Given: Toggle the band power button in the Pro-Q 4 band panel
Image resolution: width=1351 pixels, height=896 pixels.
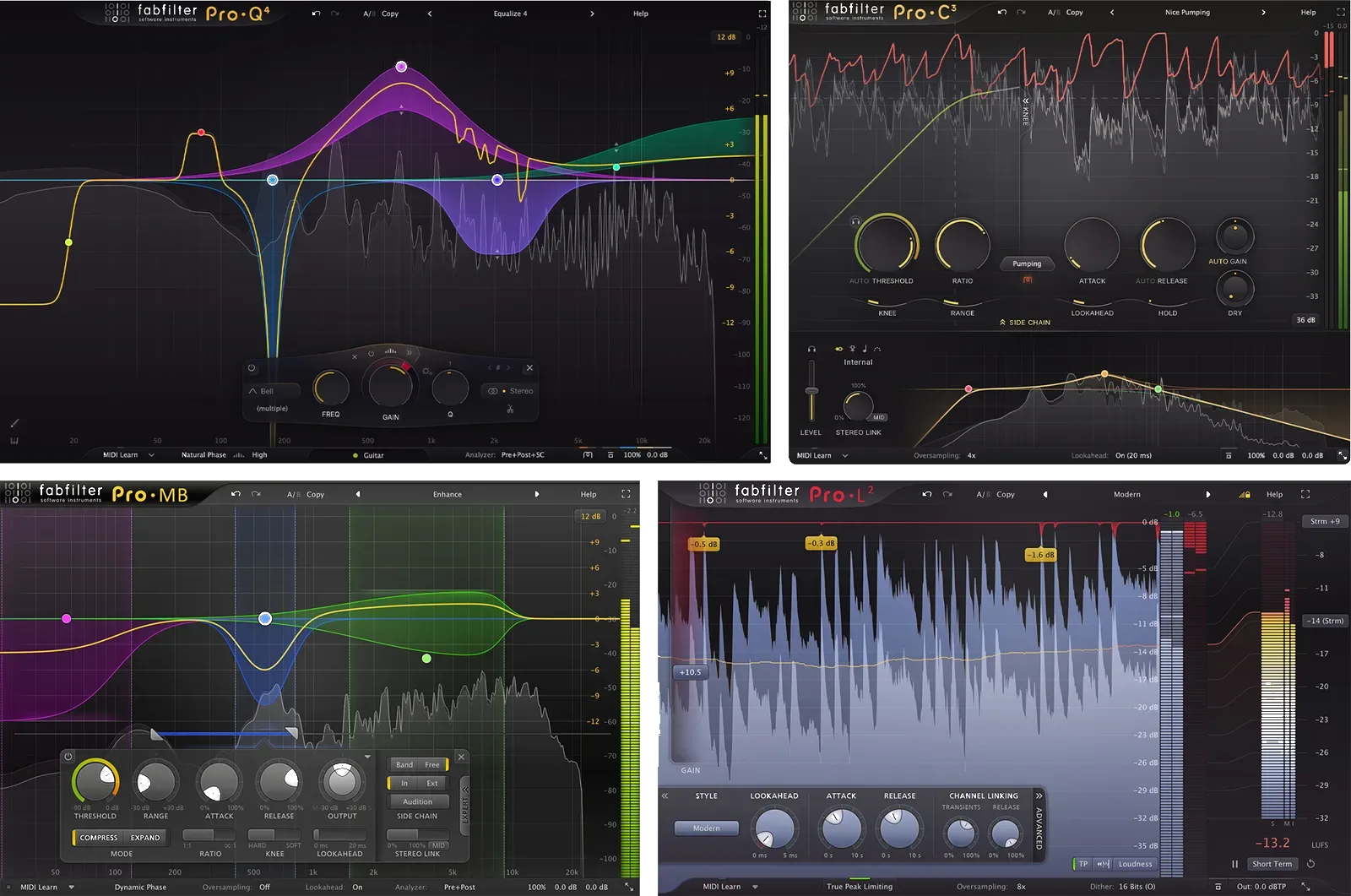Looking at the screenshot, I should point(252,368).
